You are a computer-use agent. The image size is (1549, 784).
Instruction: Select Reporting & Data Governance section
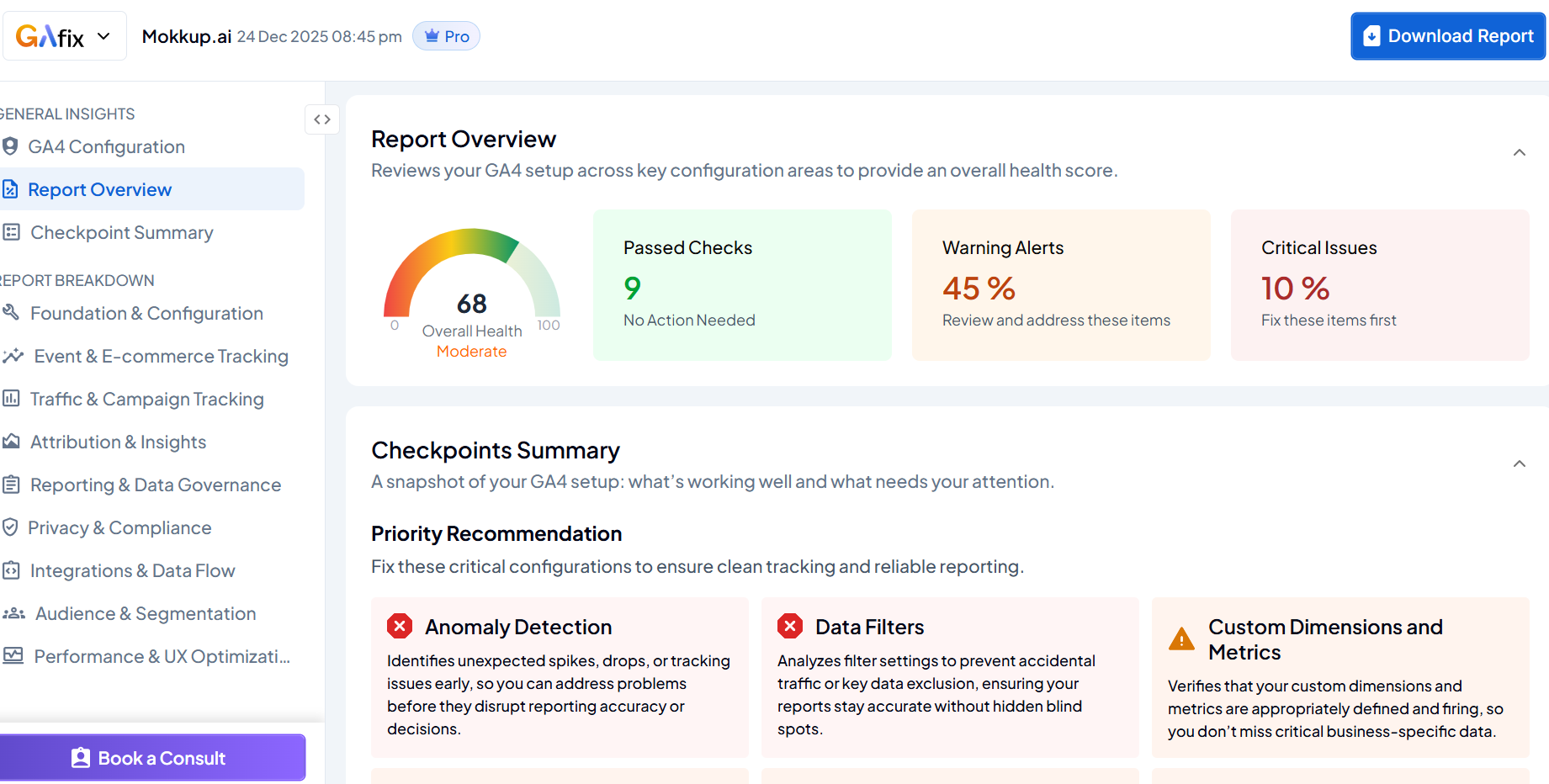click(155, 485)
